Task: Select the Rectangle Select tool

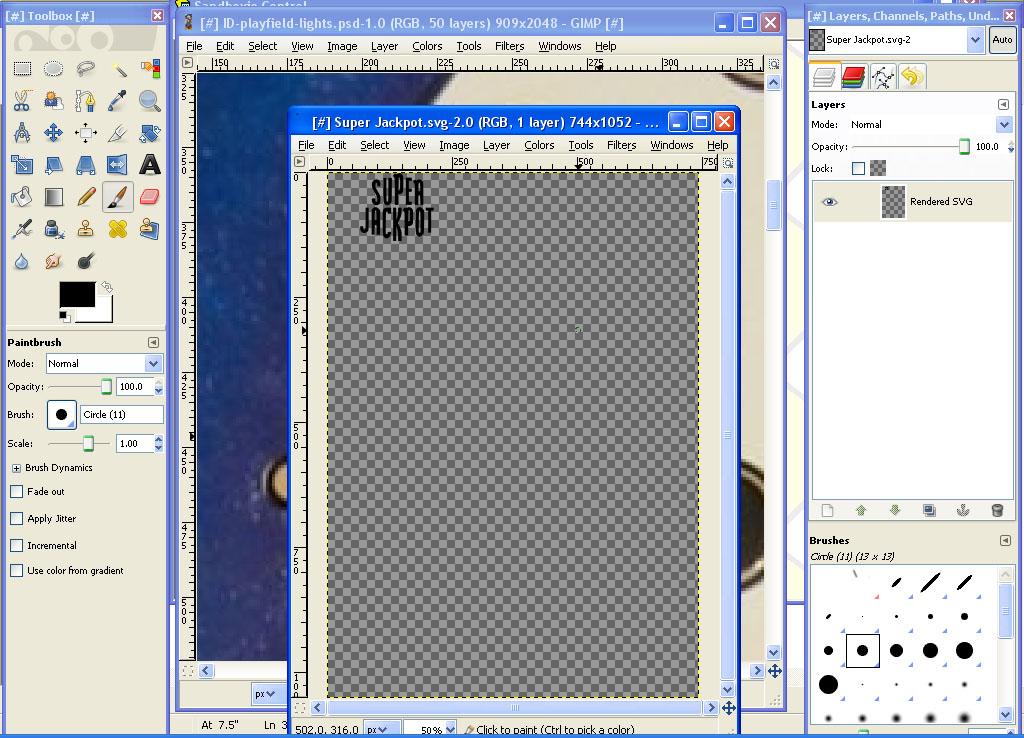Action: tap(22, 69)
